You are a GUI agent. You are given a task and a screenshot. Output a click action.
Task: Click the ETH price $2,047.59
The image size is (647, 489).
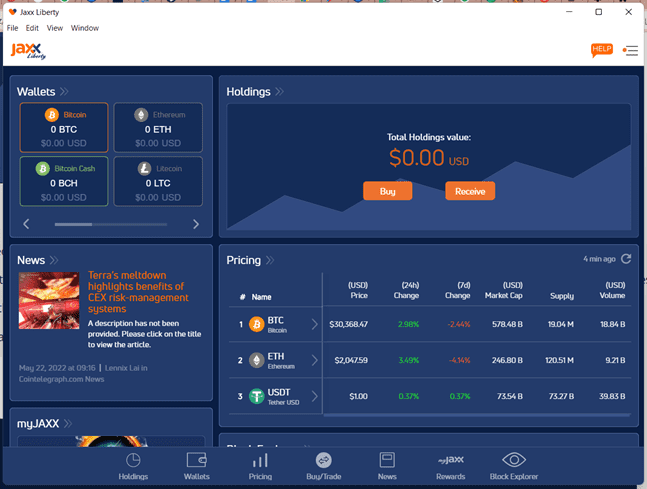point(351,360)
